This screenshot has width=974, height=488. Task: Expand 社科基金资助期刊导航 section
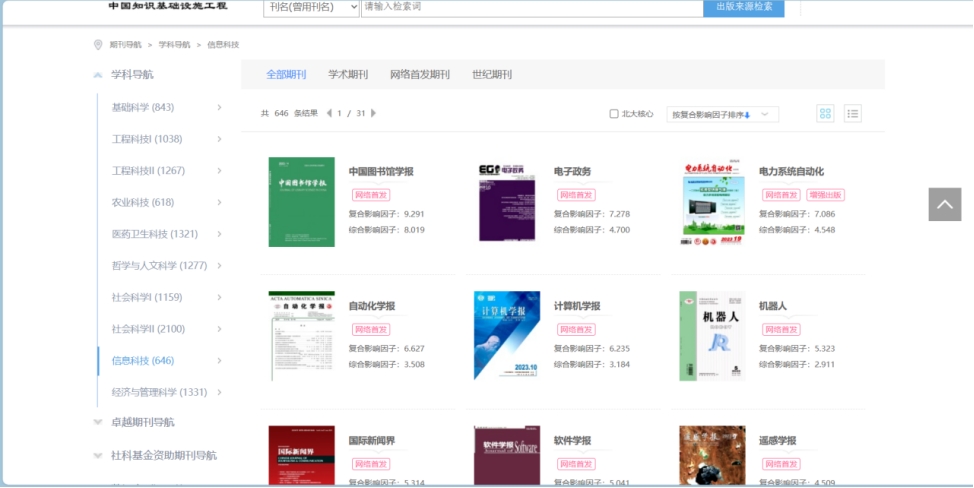[98, 456]
